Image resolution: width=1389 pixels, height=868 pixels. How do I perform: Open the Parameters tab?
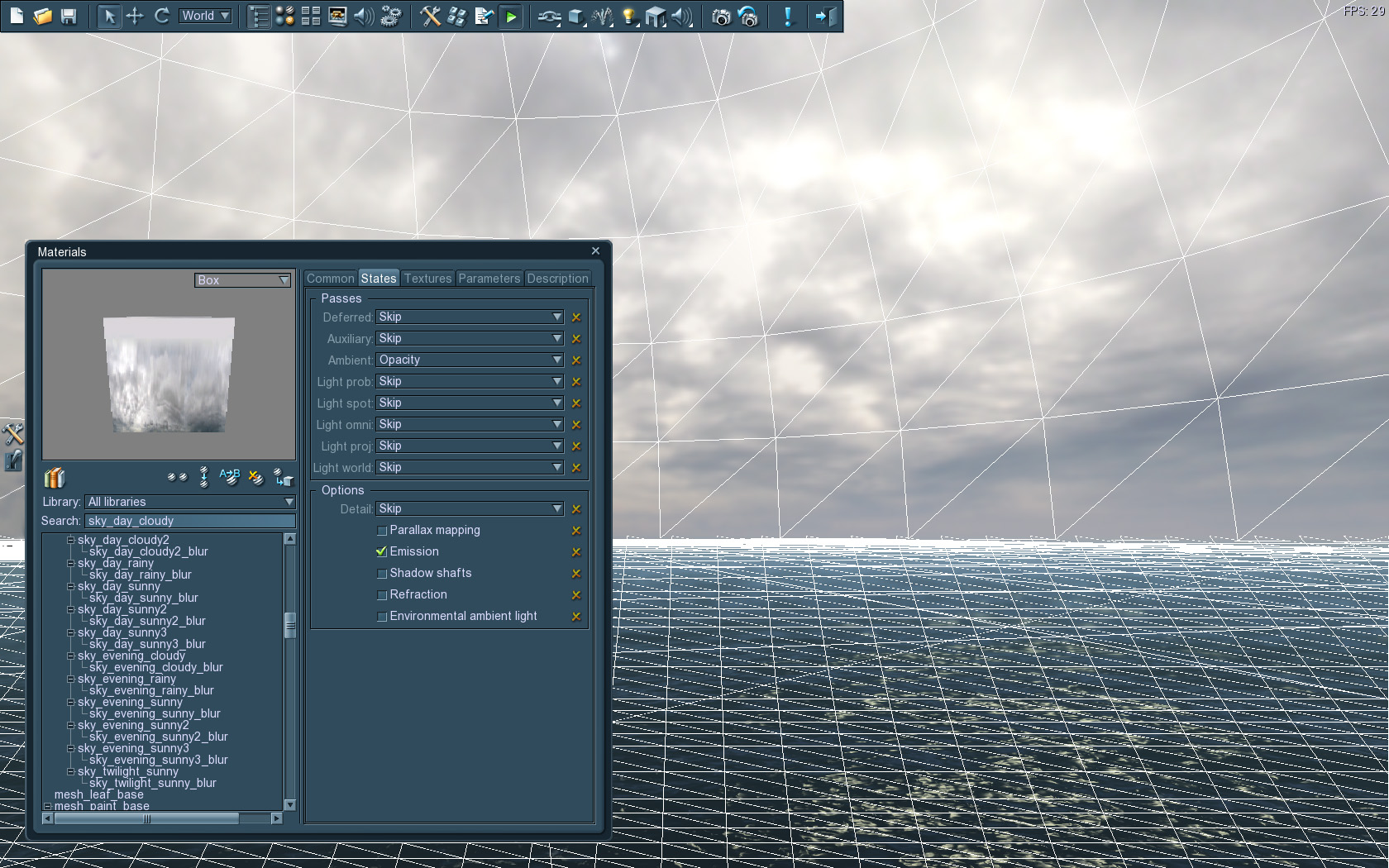[489, 278]
